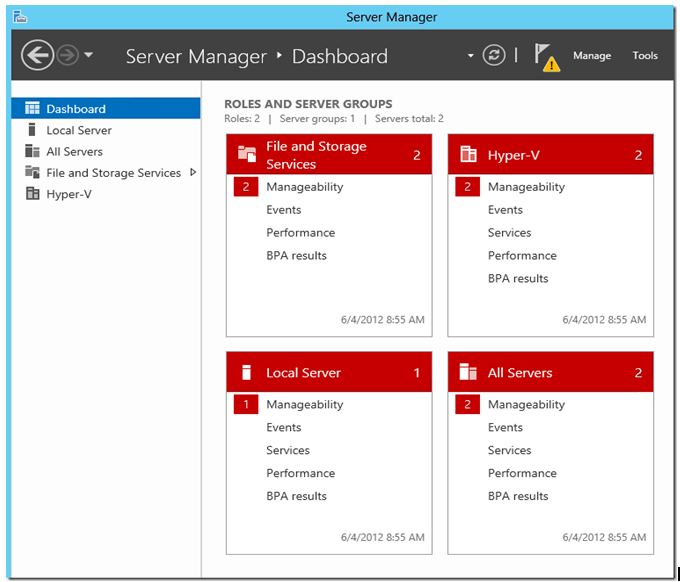Click the Local Server tile header
This screenshot has width=680, height=582.
pyautogui.click(x=329, y=372)
